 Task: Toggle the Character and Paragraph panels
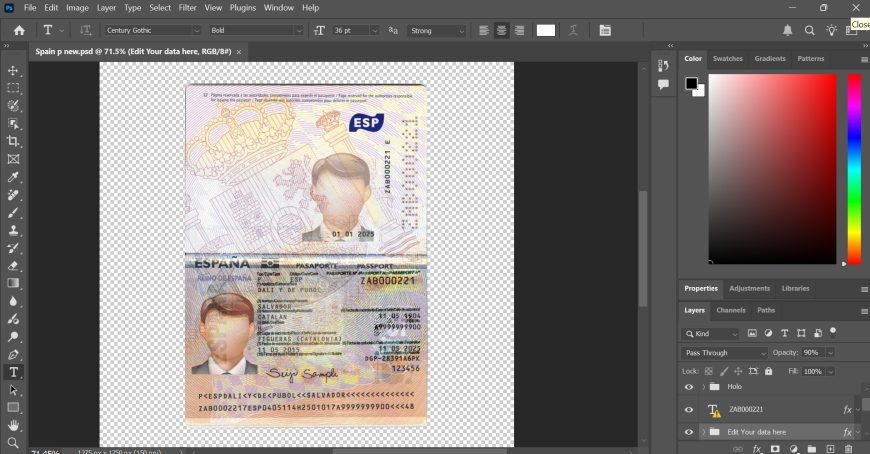coord(605,31)
